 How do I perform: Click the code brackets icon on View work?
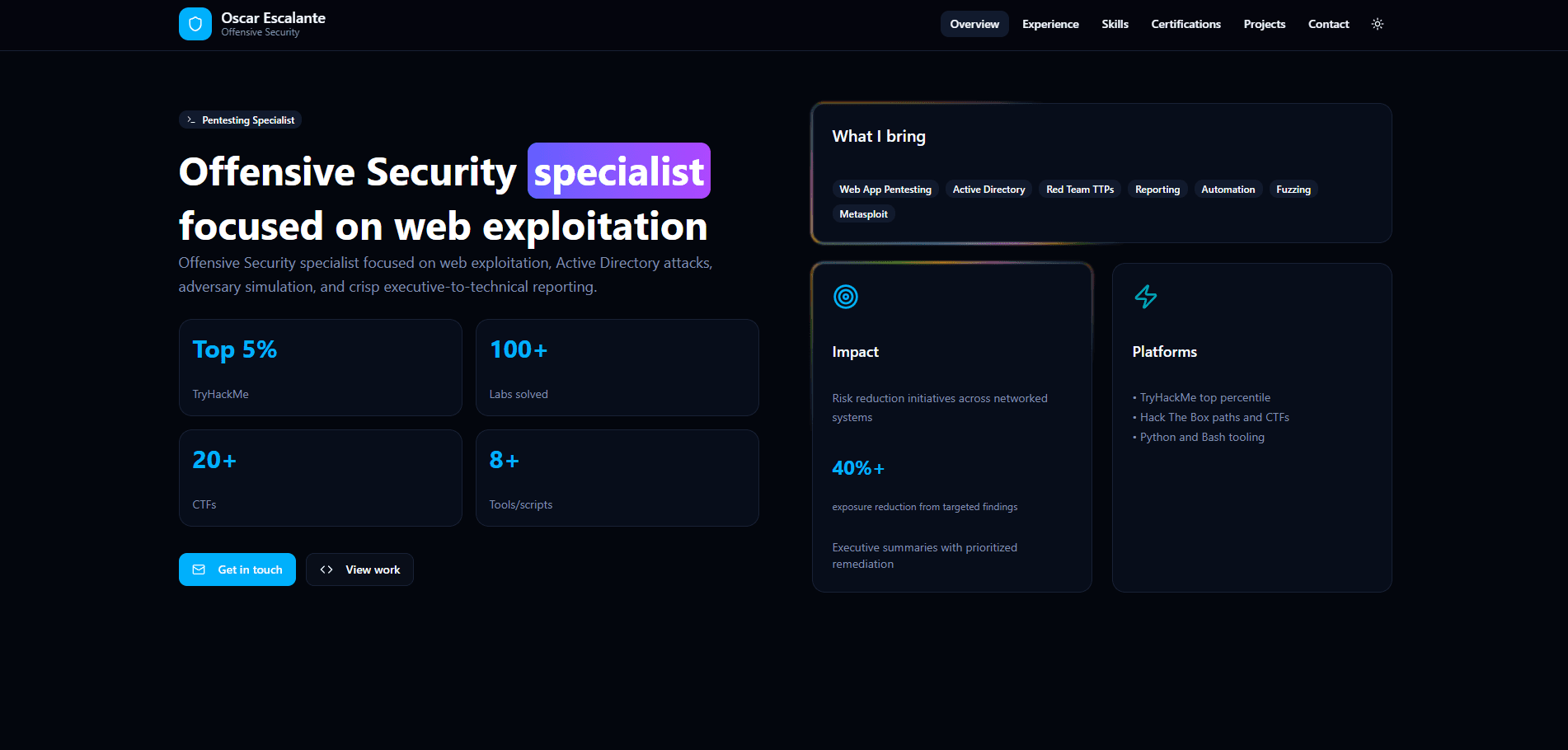[326, 570]
